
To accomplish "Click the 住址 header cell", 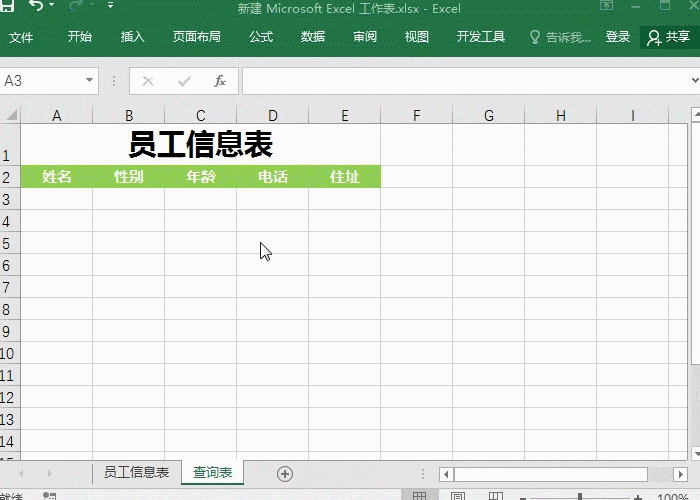I will pyautogui.click(x=344, y=177).
